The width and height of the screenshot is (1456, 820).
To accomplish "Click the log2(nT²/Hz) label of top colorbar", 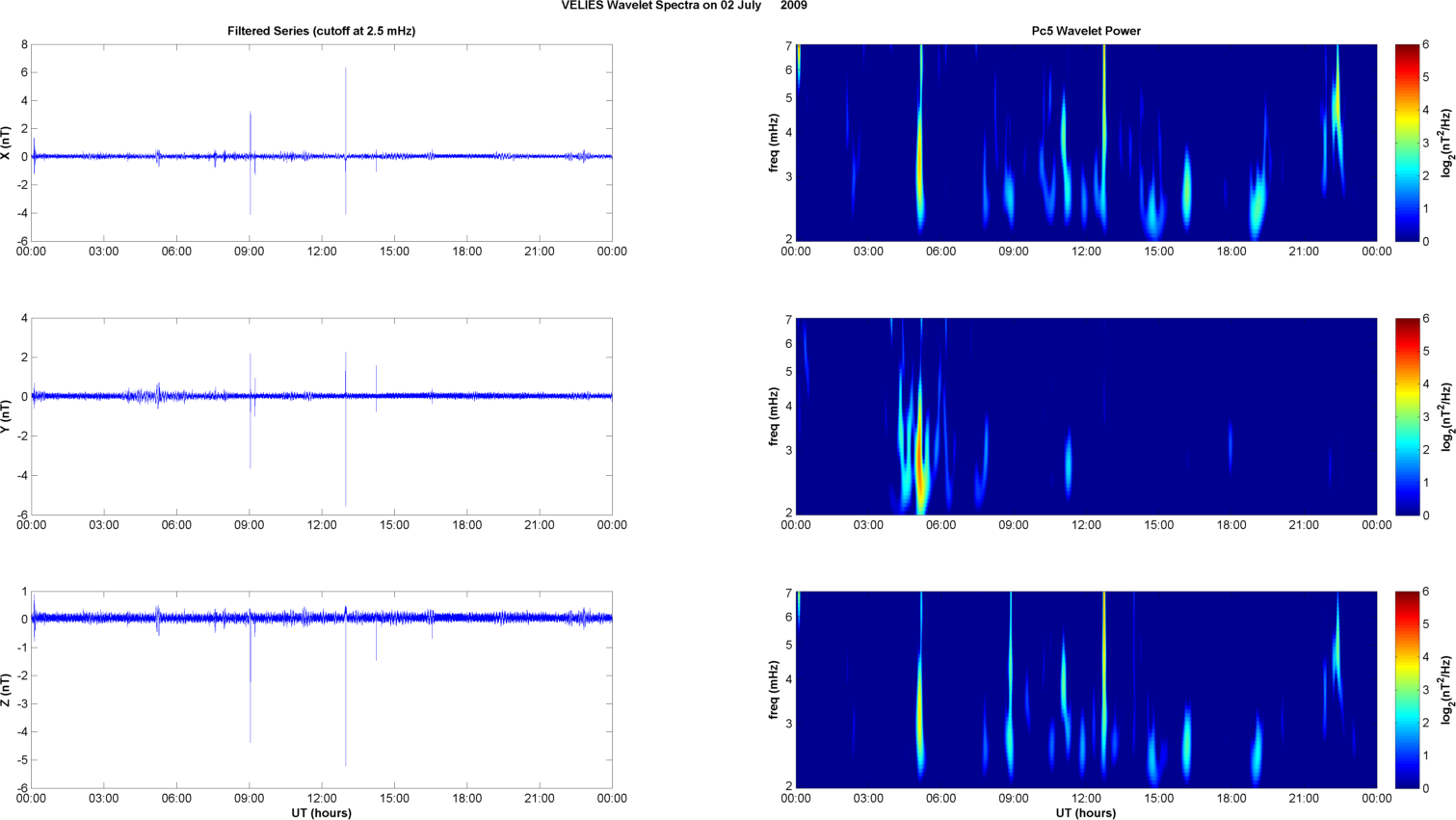I will pyautogui.click(x=1445, y=143).
